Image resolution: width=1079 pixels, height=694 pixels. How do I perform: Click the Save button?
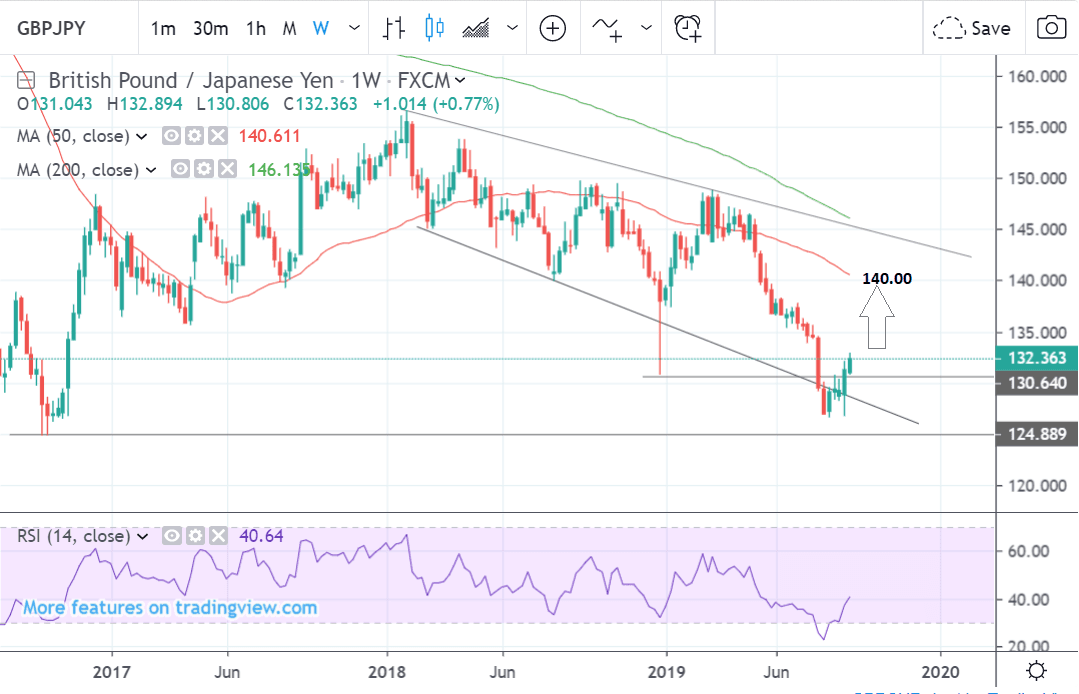click(971, 28)
